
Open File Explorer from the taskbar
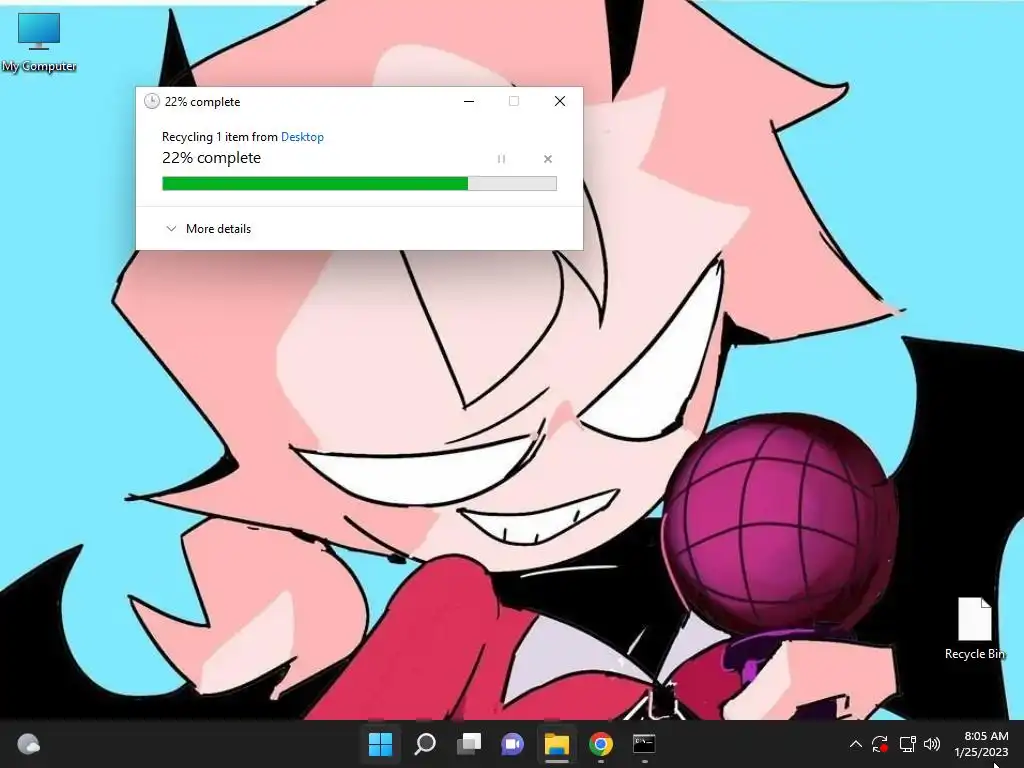coord(557,744)
